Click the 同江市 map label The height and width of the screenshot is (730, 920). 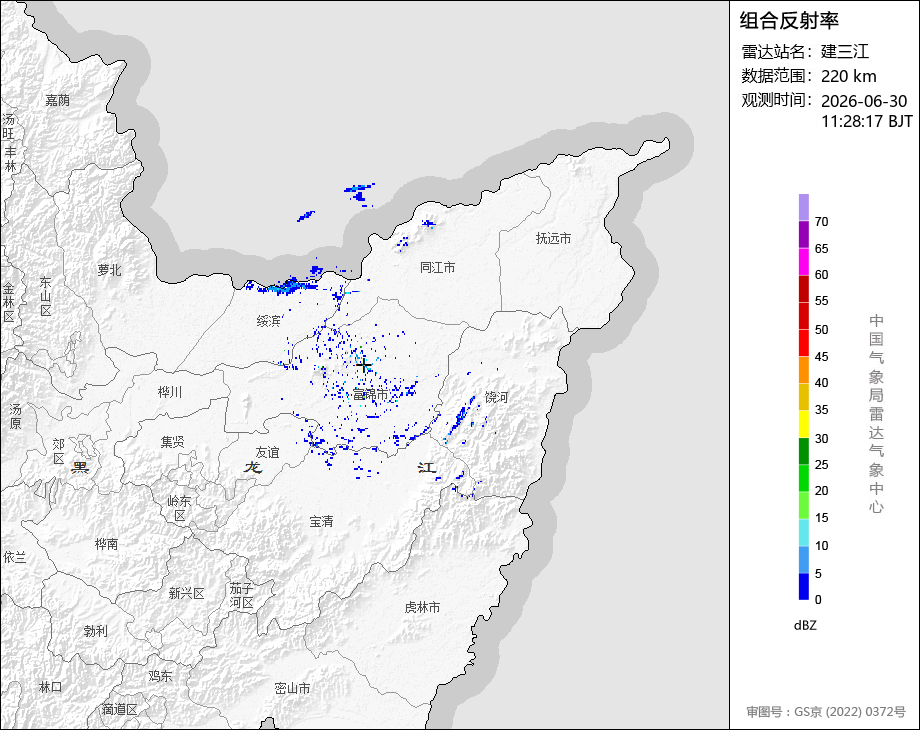pos(438,268)
